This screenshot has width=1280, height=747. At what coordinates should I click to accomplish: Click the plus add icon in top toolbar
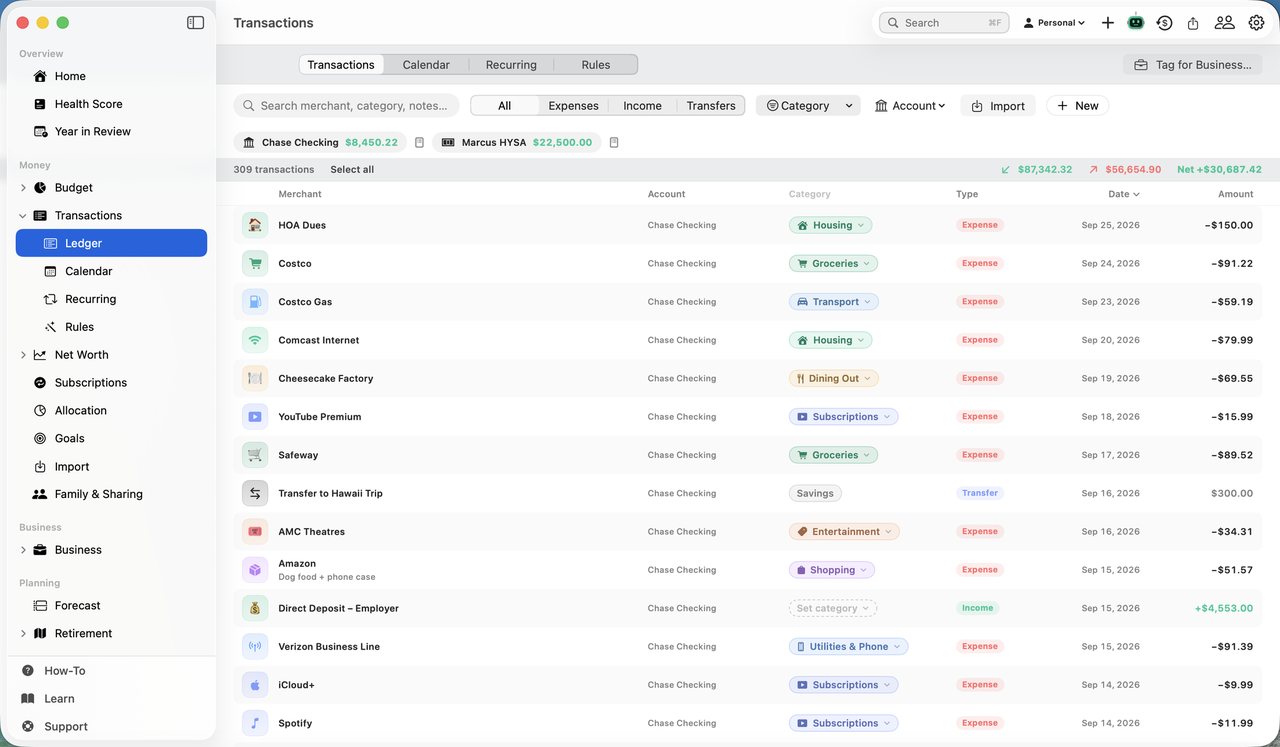point(1108,22)
